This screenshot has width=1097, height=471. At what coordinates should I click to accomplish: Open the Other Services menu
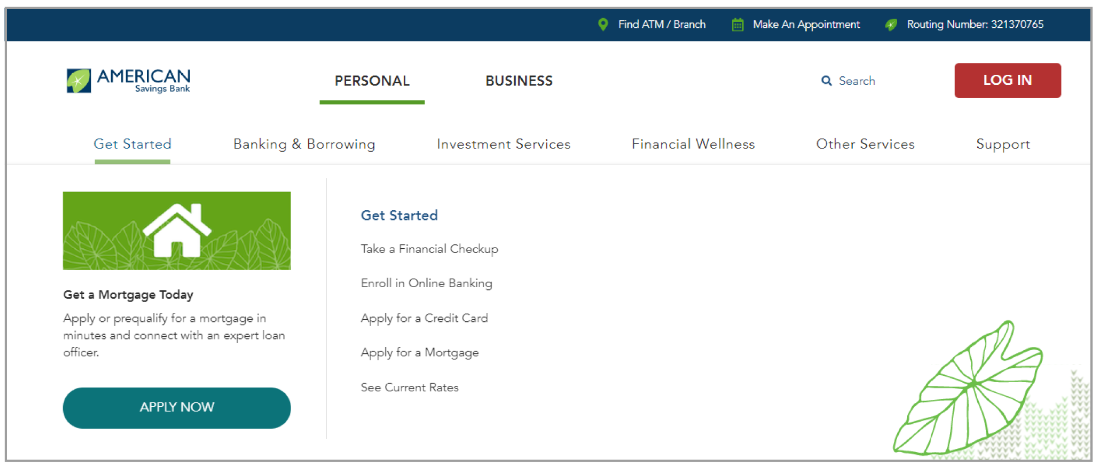[865, 144]
